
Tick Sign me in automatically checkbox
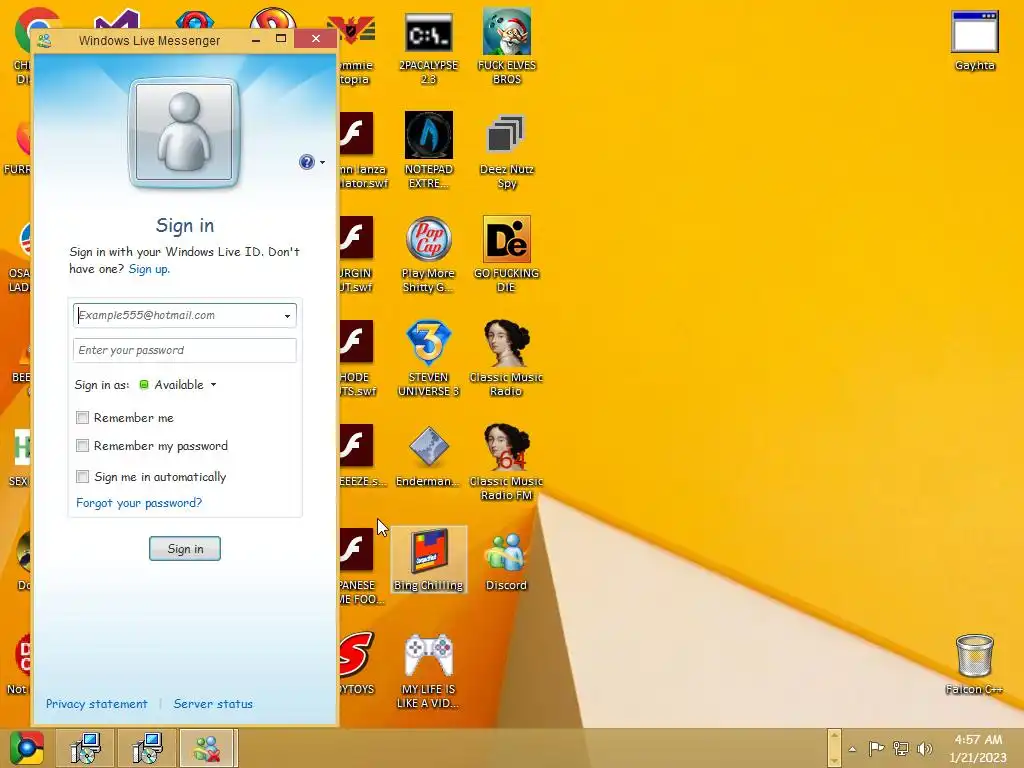(x=82, y=476)
